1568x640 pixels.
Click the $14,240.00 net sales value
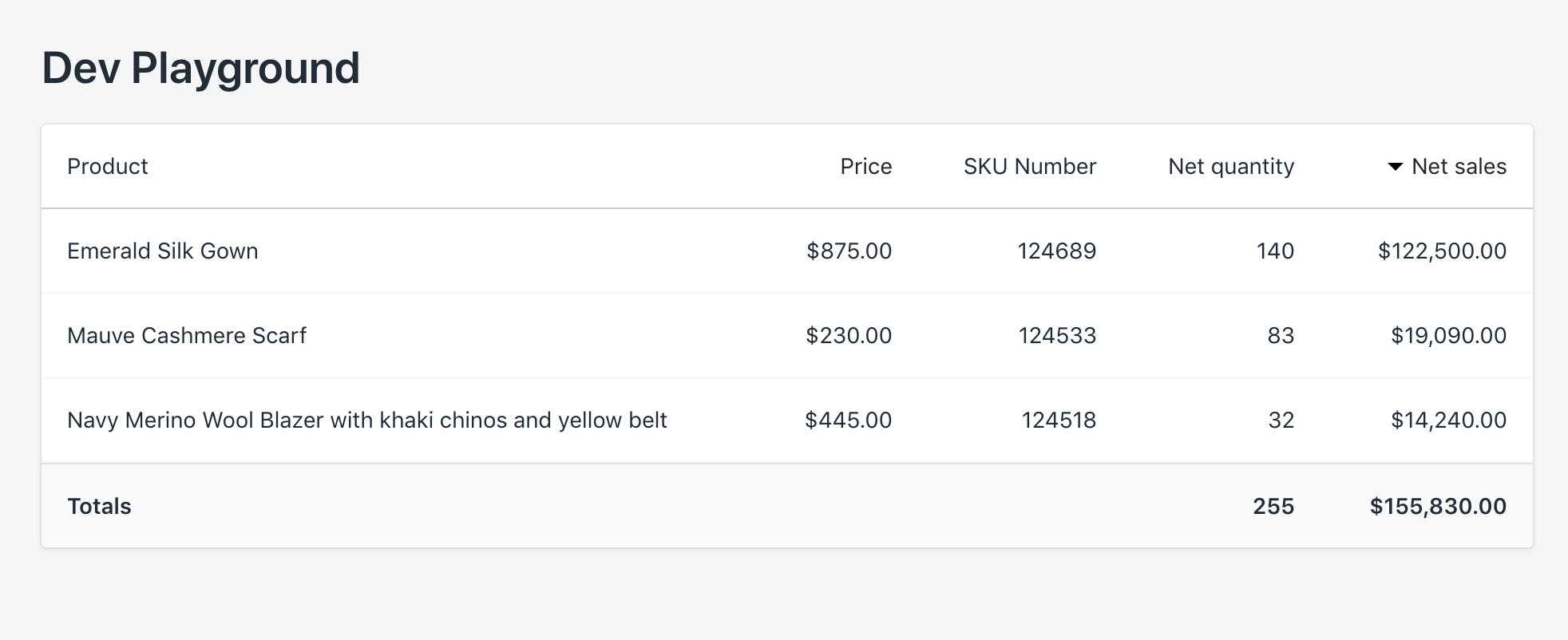point(1448,421)
